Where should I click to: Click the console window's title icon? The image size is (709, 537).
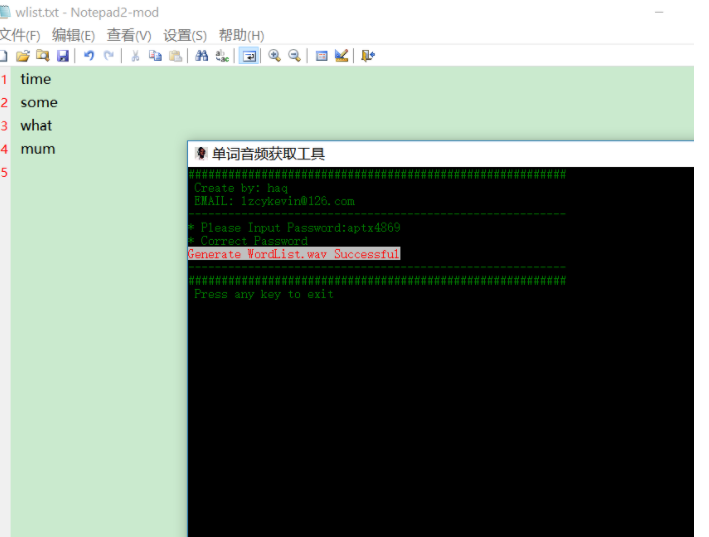[x=201, y=154]
